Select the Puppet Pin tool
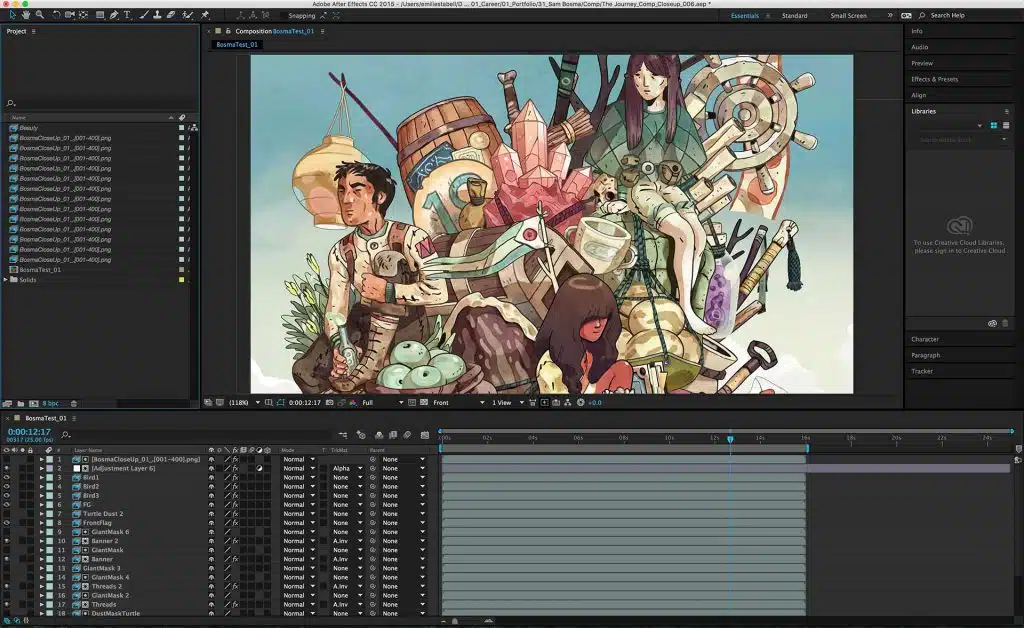1024x628 pixels. click(x=207, y=15)
